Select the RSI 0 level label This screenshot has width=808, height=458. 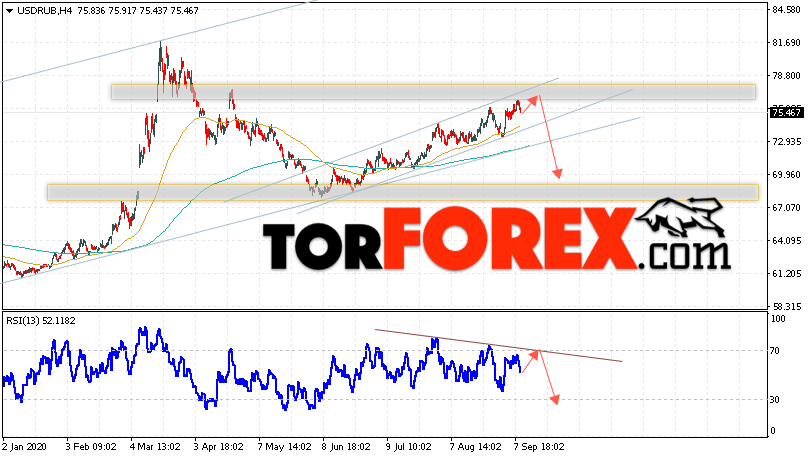tap(772, 431)
